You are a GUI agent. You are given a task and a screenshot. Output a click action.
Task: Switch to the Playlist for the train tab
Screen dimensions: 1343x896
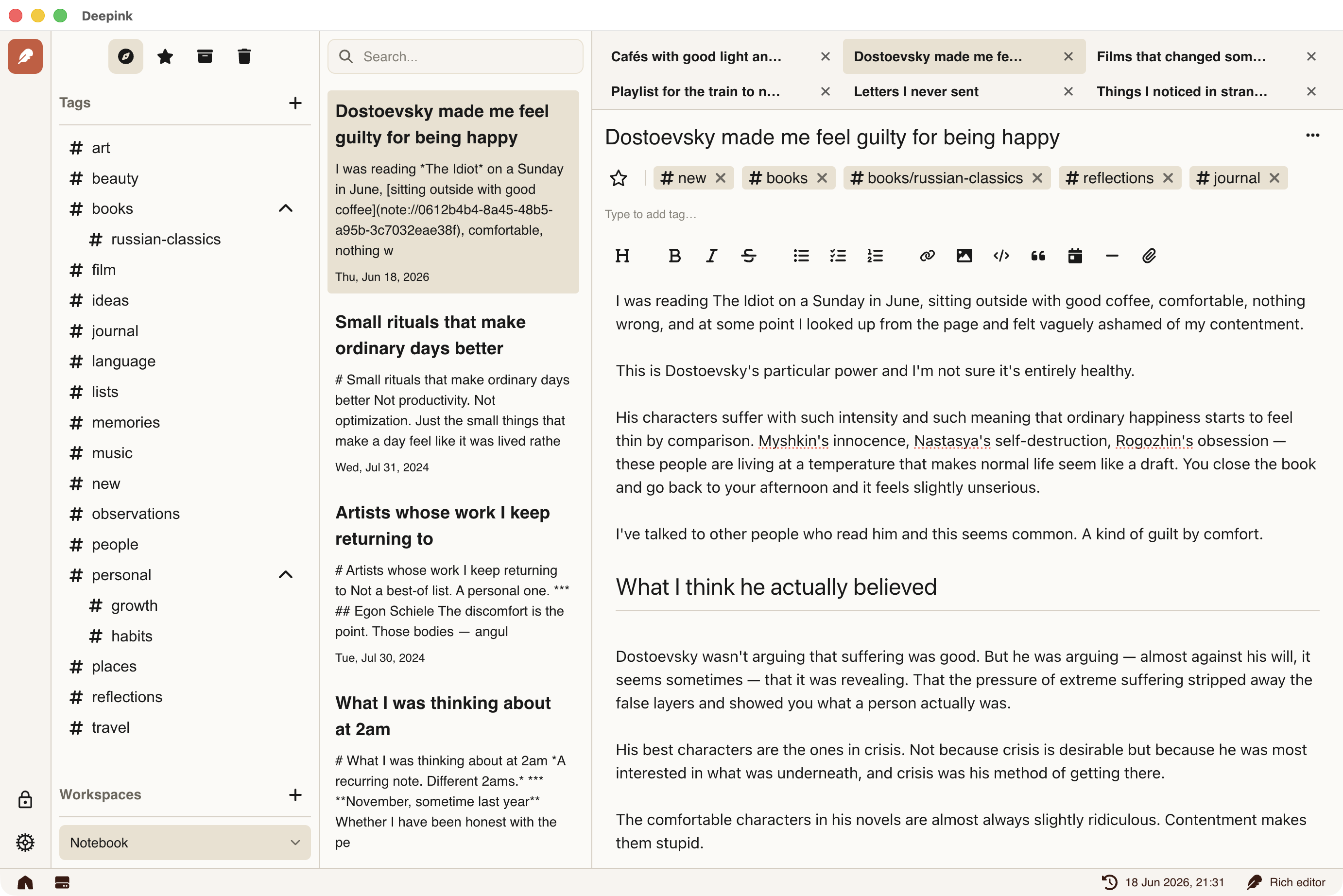tap(695, 91)
